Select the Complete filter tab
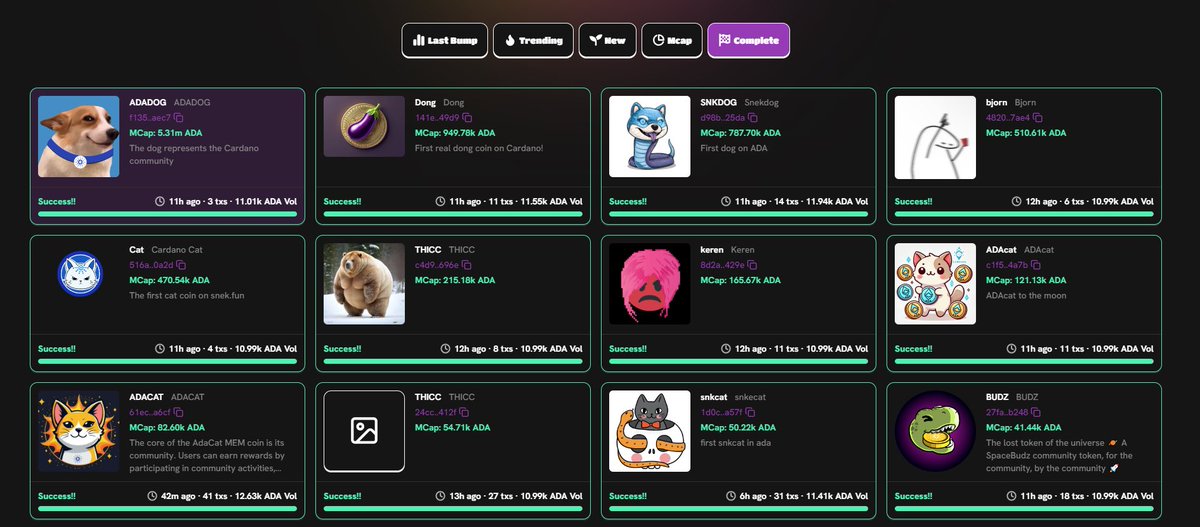1200x527 pixels. 748,41
